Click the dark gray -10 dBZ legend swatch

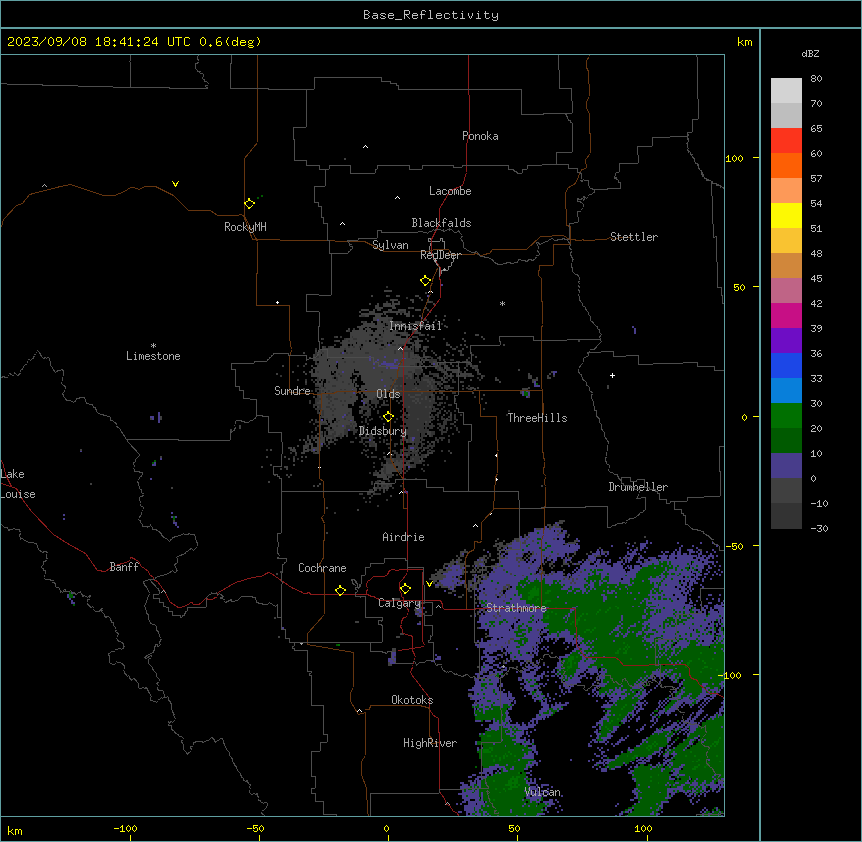(x=786, y=516)
